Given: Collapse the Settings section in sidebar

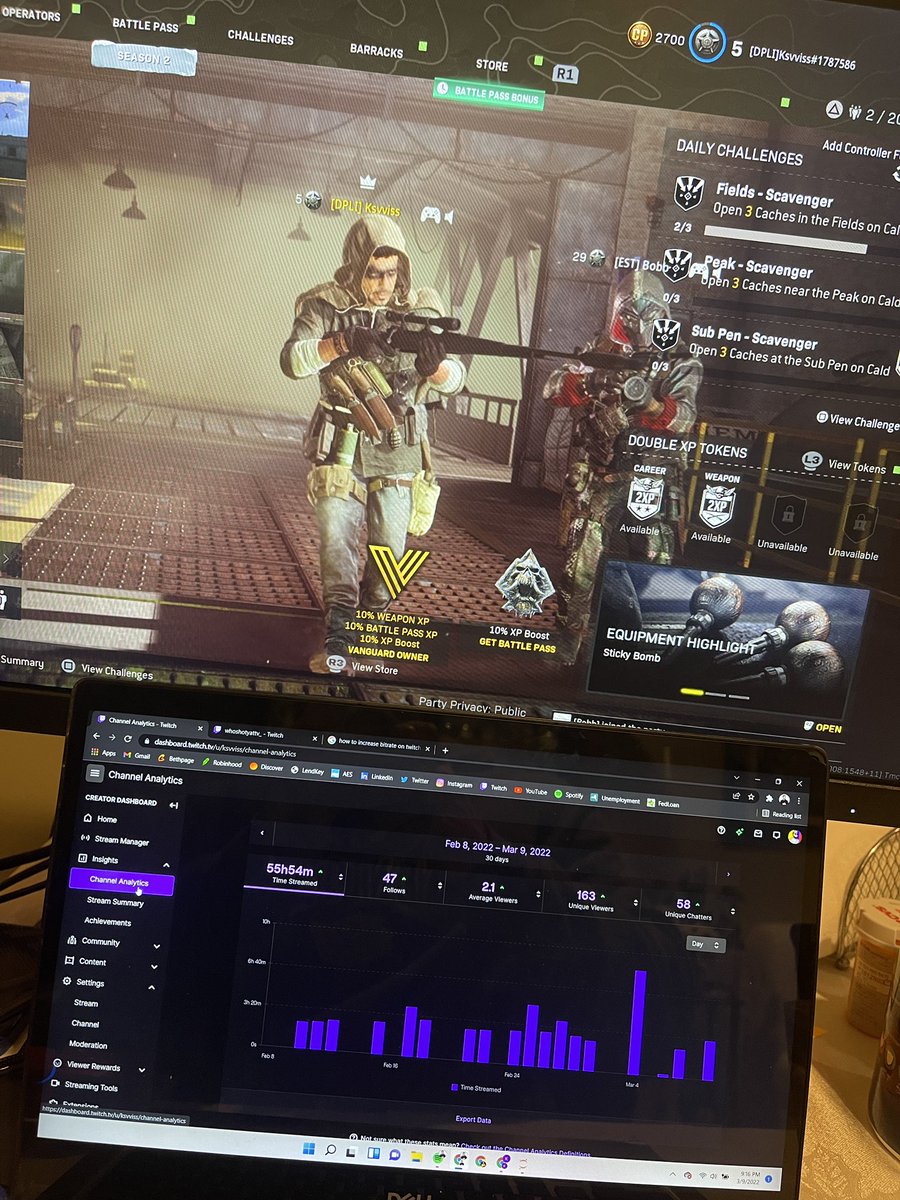Looking at the screenshot, I should tap(152, 989).
